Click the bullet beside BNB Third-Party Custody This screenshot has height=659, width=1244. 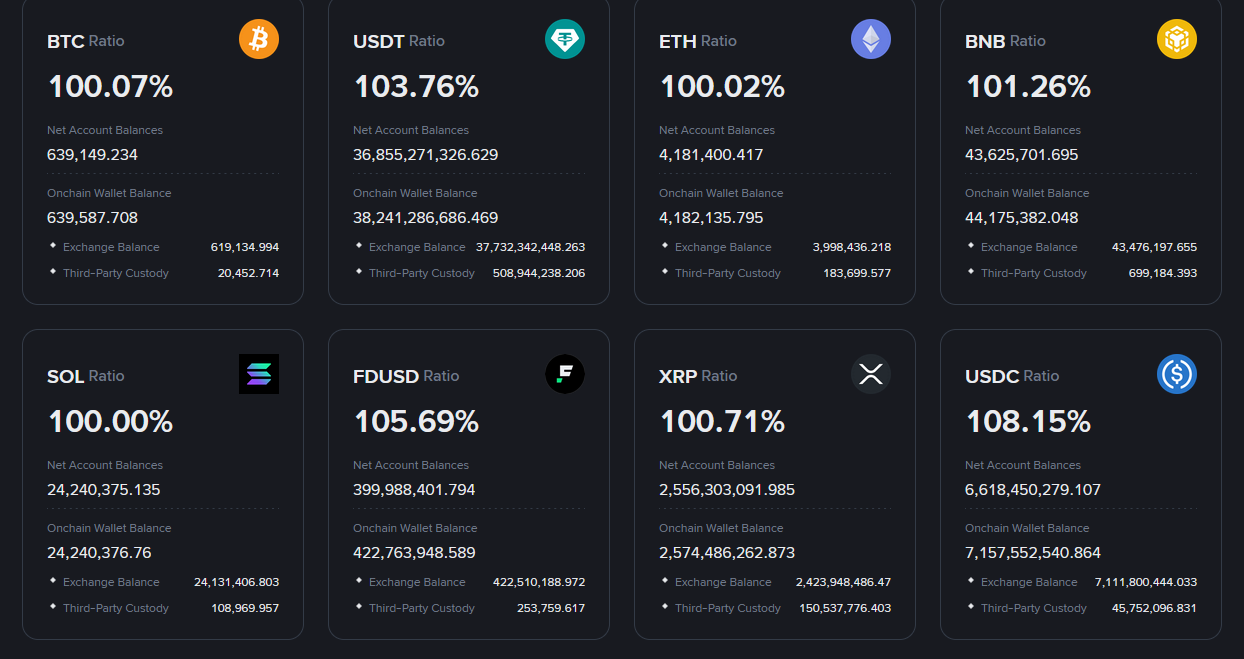[x=969, y=272]
